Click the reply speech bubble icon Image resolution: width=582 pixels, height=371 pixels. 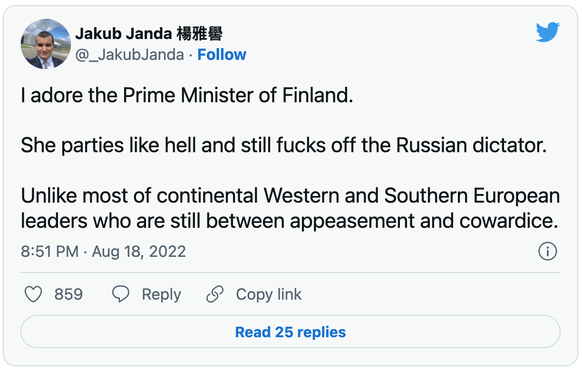pos(121,294)
